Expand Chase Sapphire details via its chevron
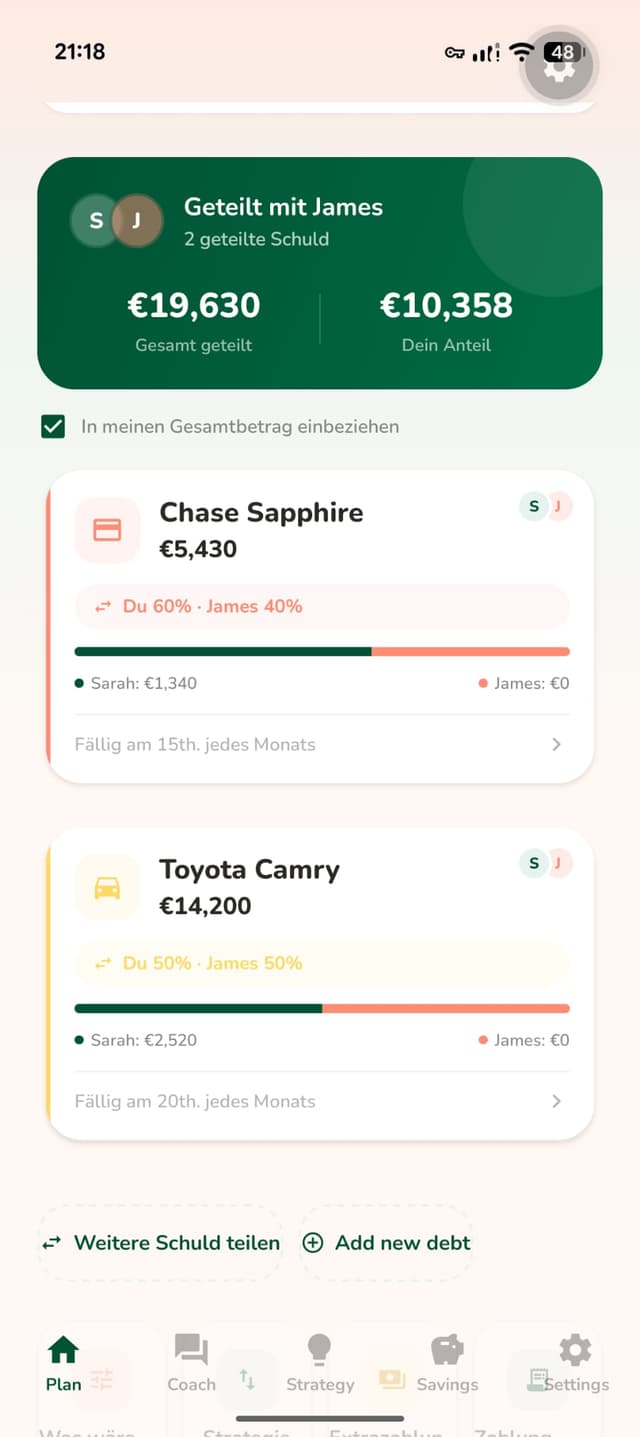 (556, 744)
